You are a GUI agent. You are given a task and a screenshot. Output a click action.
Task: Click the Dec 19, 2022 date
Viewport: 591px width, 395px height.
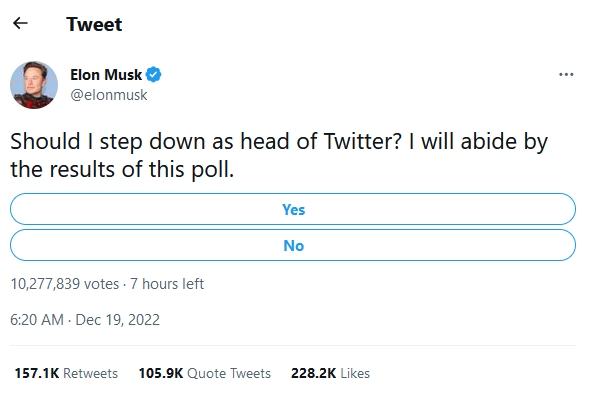coord(118,320)
